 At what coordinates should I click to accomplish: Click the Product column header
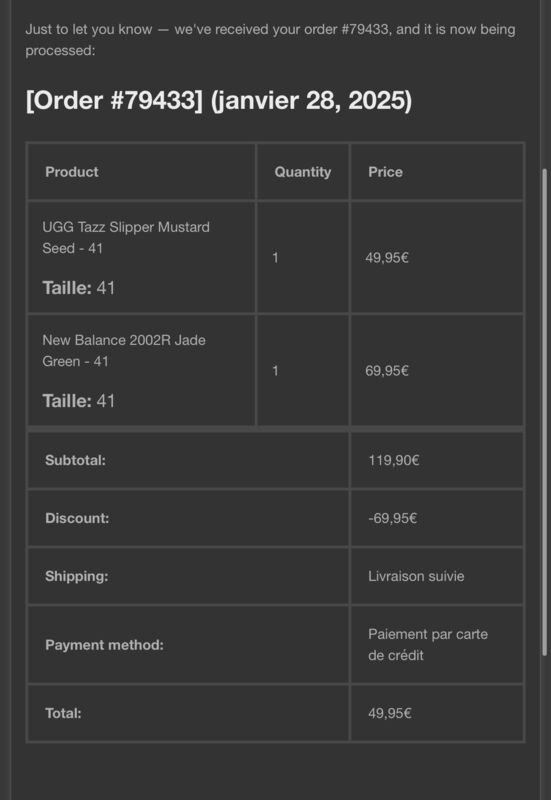[72, 172]
